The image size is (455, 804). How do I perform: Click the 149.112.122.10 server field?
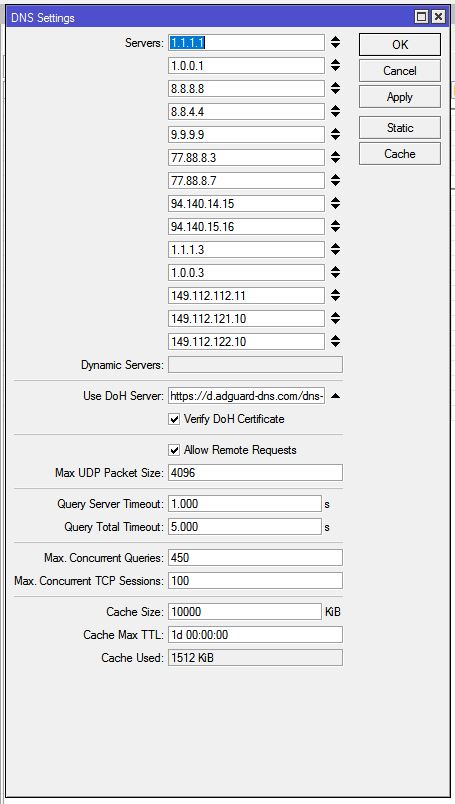246,341
